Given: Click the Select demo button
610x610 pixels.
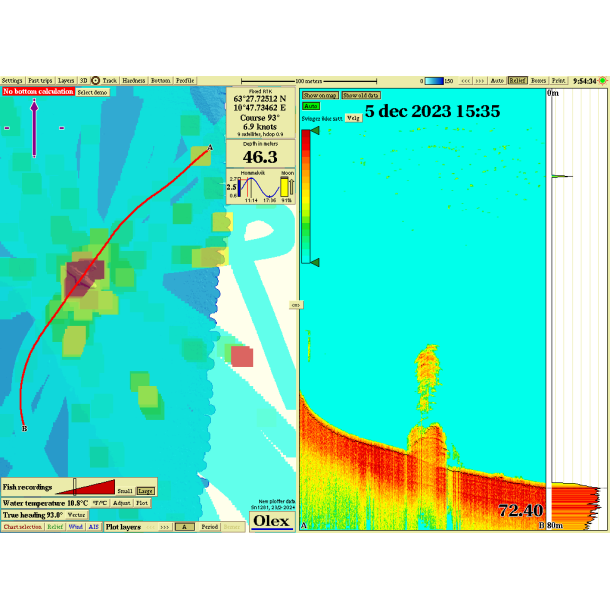Looking at the screenshot, I should (92, 91).
